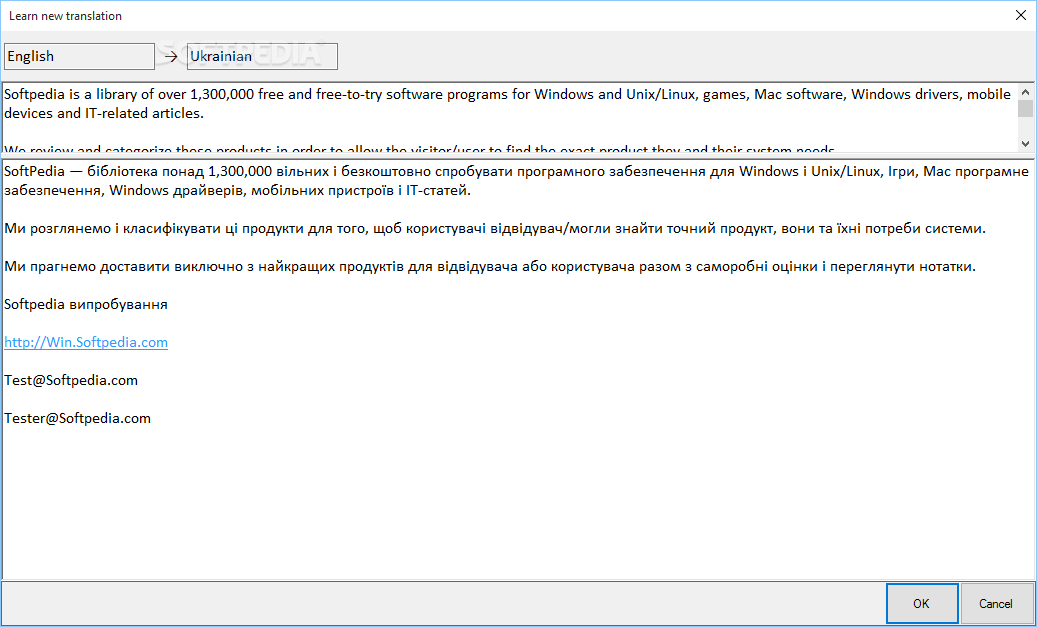Click the Ukrainian paragraph starting 'SoftPedia — бібліотека'
The height and width of the screenshot is (627, 1037).
[517, 181]
